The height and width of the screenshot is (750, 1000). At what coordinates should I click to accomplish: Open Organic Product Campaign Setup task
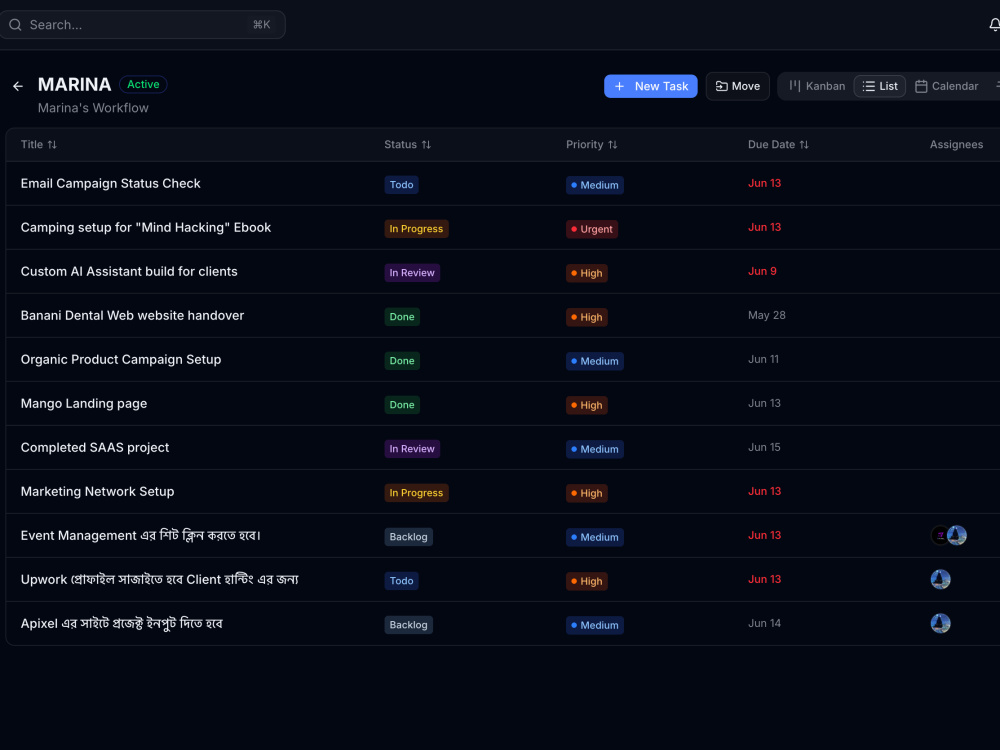121,360
